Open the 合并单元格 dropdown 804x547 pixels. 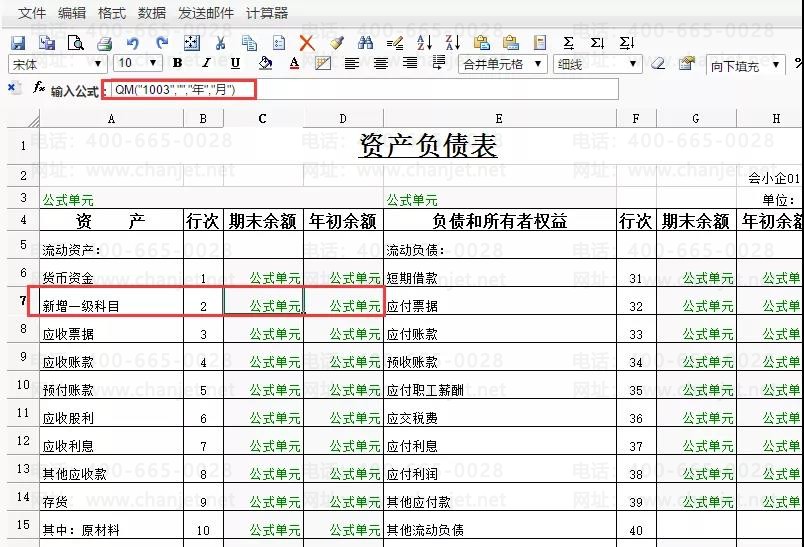[x=503, y=64]
